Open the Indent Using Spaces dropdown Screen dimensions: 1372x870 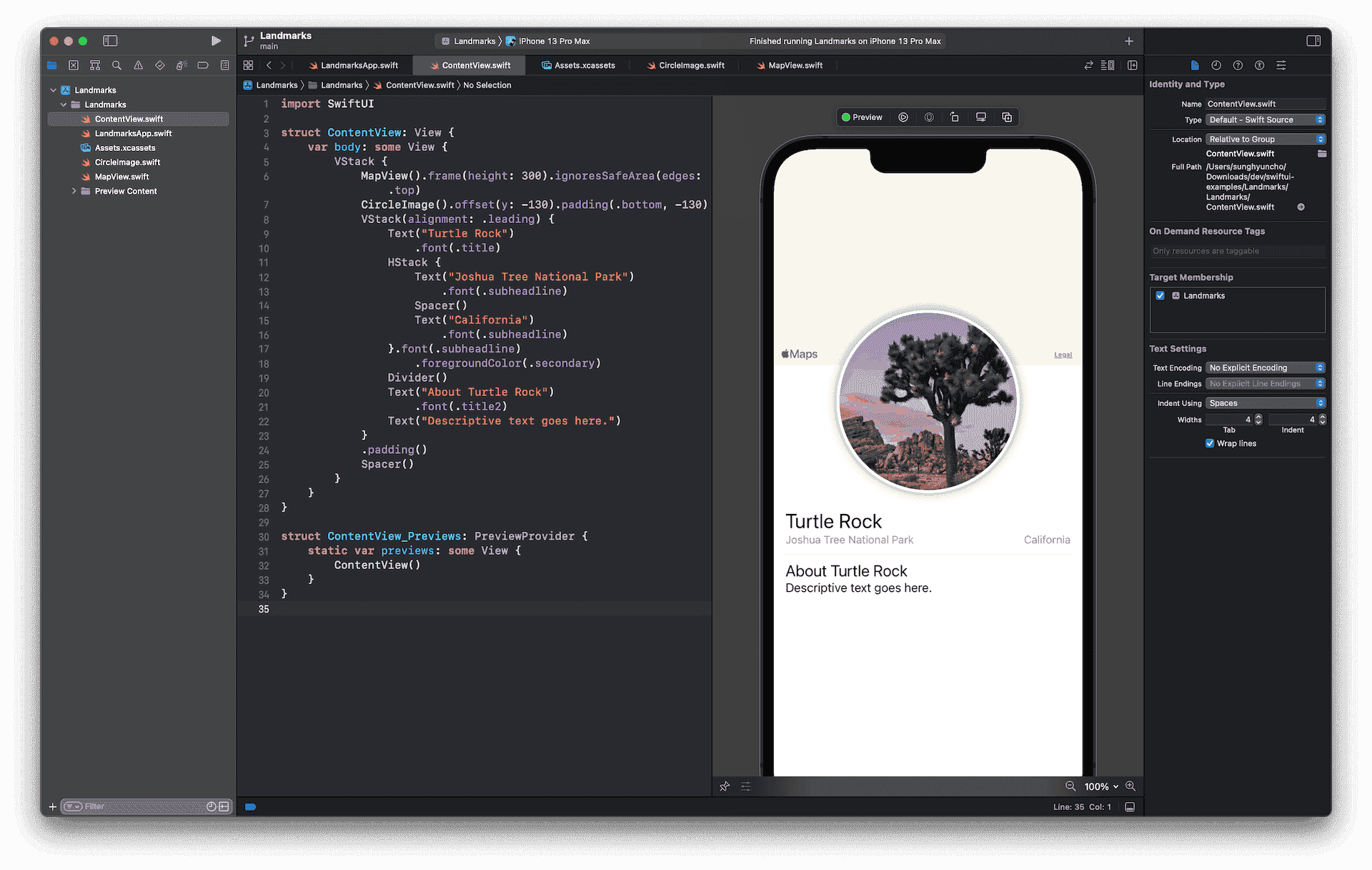[1266, 403]
